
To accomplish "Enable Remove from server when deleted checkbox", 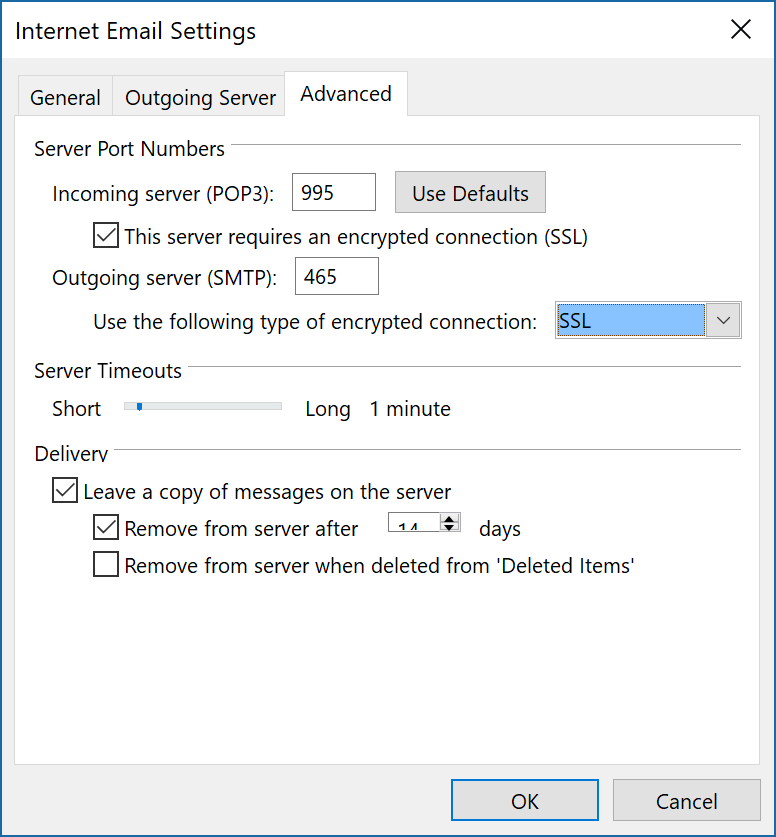I will pos(105,565).
